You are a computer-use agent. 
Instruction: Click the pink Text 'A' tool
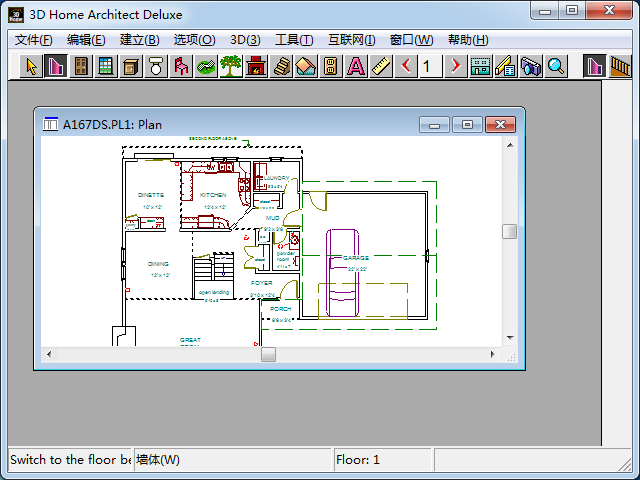356,67
